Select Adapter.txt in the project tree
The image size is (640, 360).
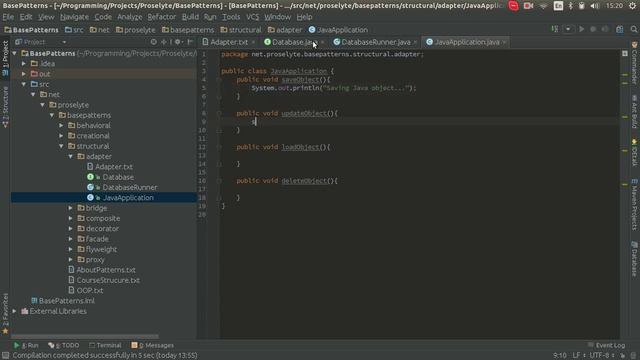[109, 167]
